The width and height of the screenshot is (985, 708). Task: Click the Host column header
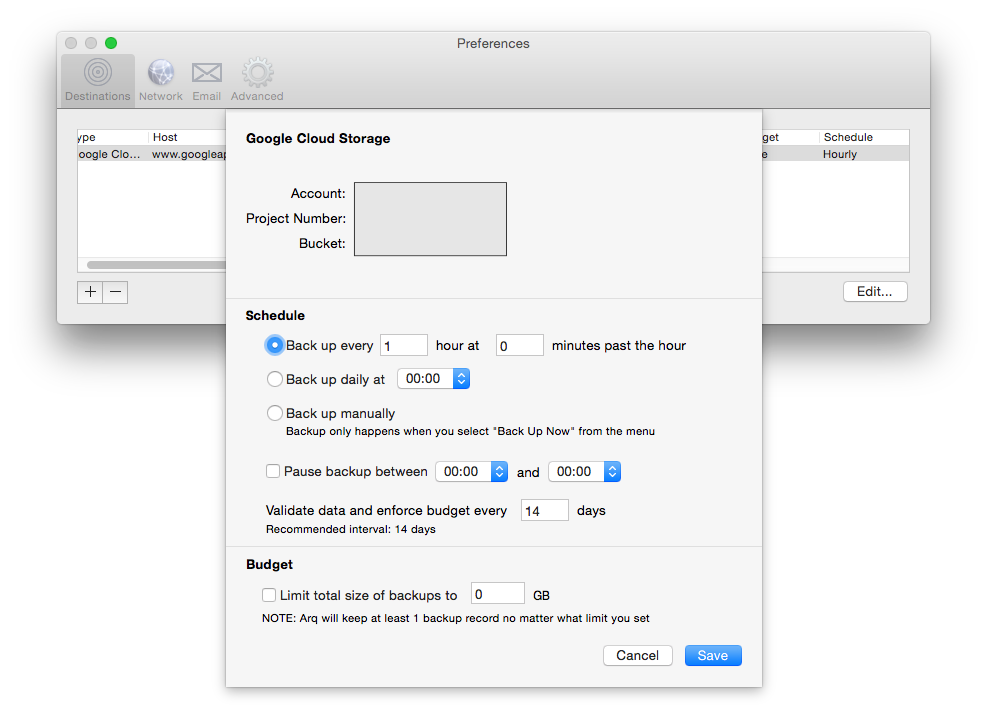[187, 137]
